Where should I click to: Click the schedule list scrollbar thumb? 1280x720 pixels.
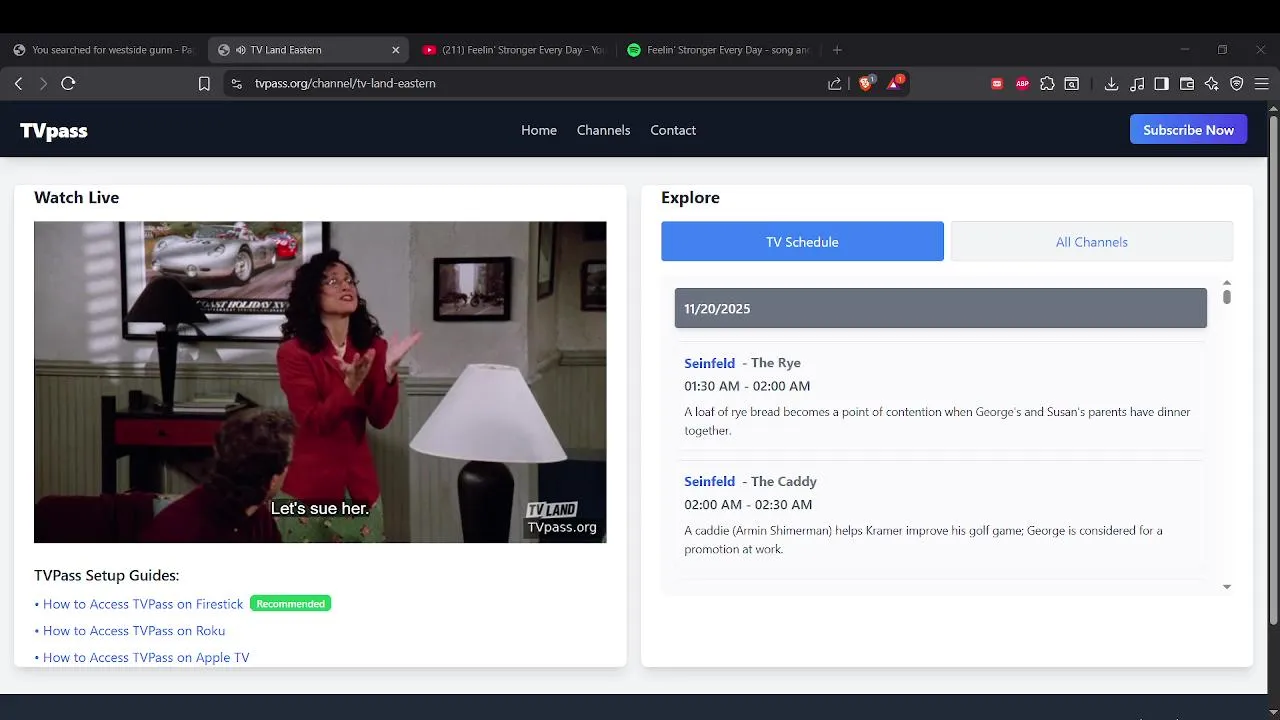[x=1227, y=297]
